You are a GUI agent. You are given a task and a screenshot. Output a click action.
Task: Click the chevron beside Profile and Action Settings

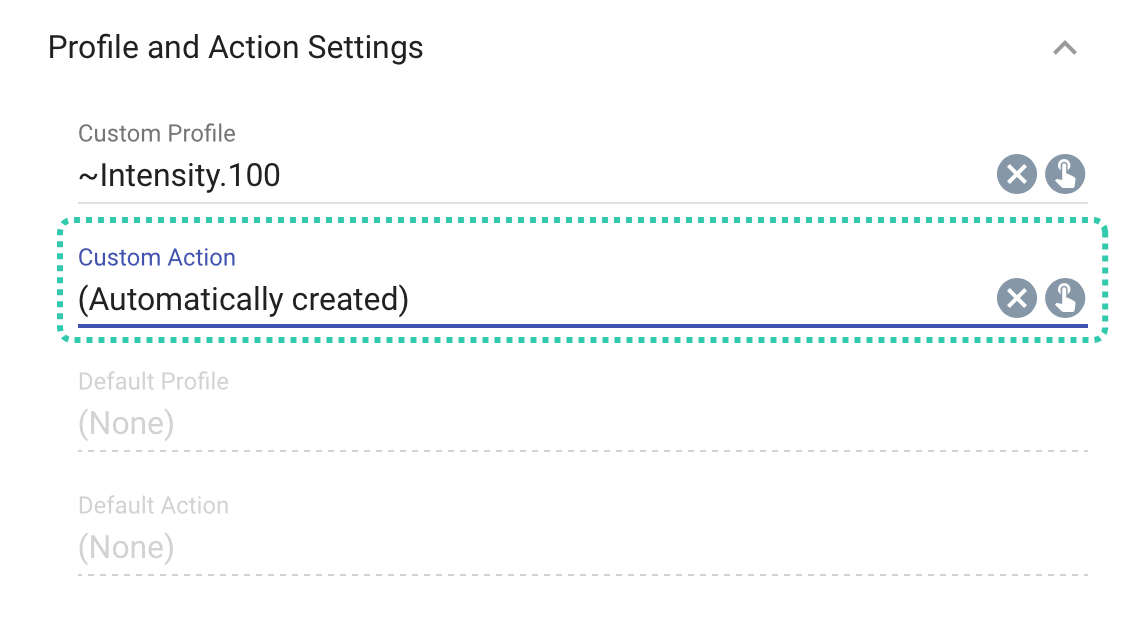tap(1066, 47)
